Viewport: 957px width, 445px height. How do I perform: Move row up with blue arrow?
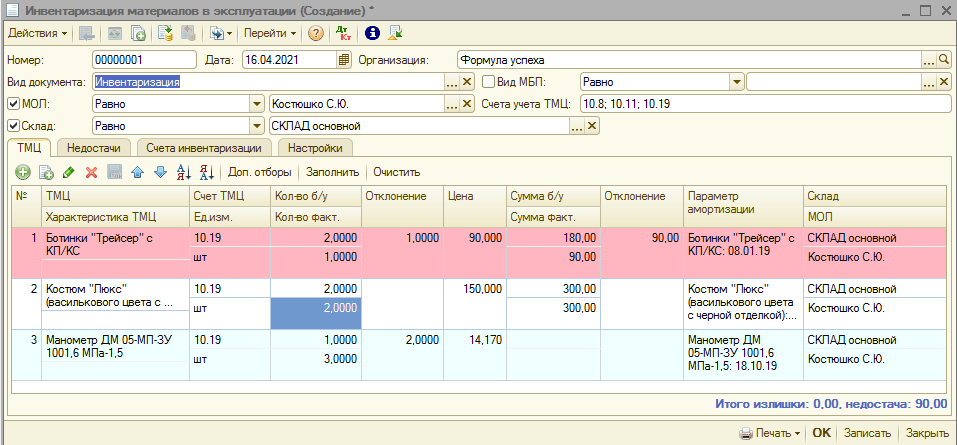pos(137,172)
